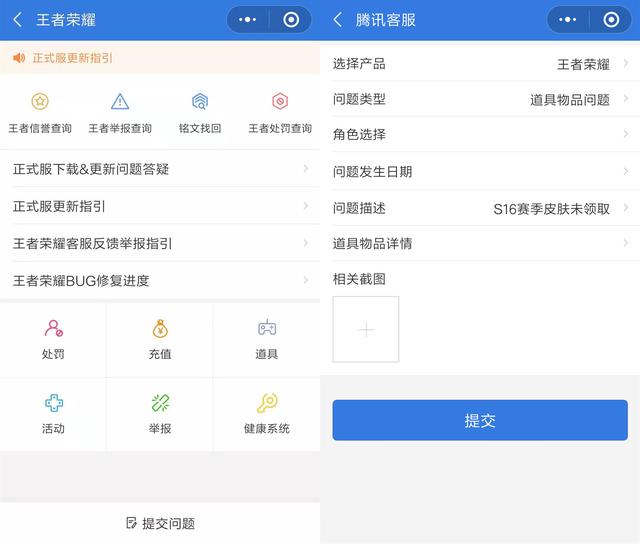
Task: Click the 王者信誉查询 label text
Action: 40,128
